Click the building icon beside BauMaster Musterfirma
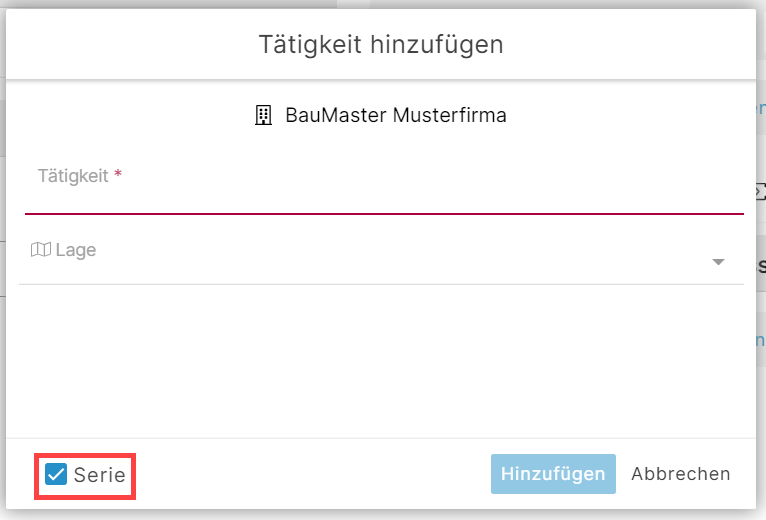The height and width of the screenshot is (520, 766). pos(263,115)
